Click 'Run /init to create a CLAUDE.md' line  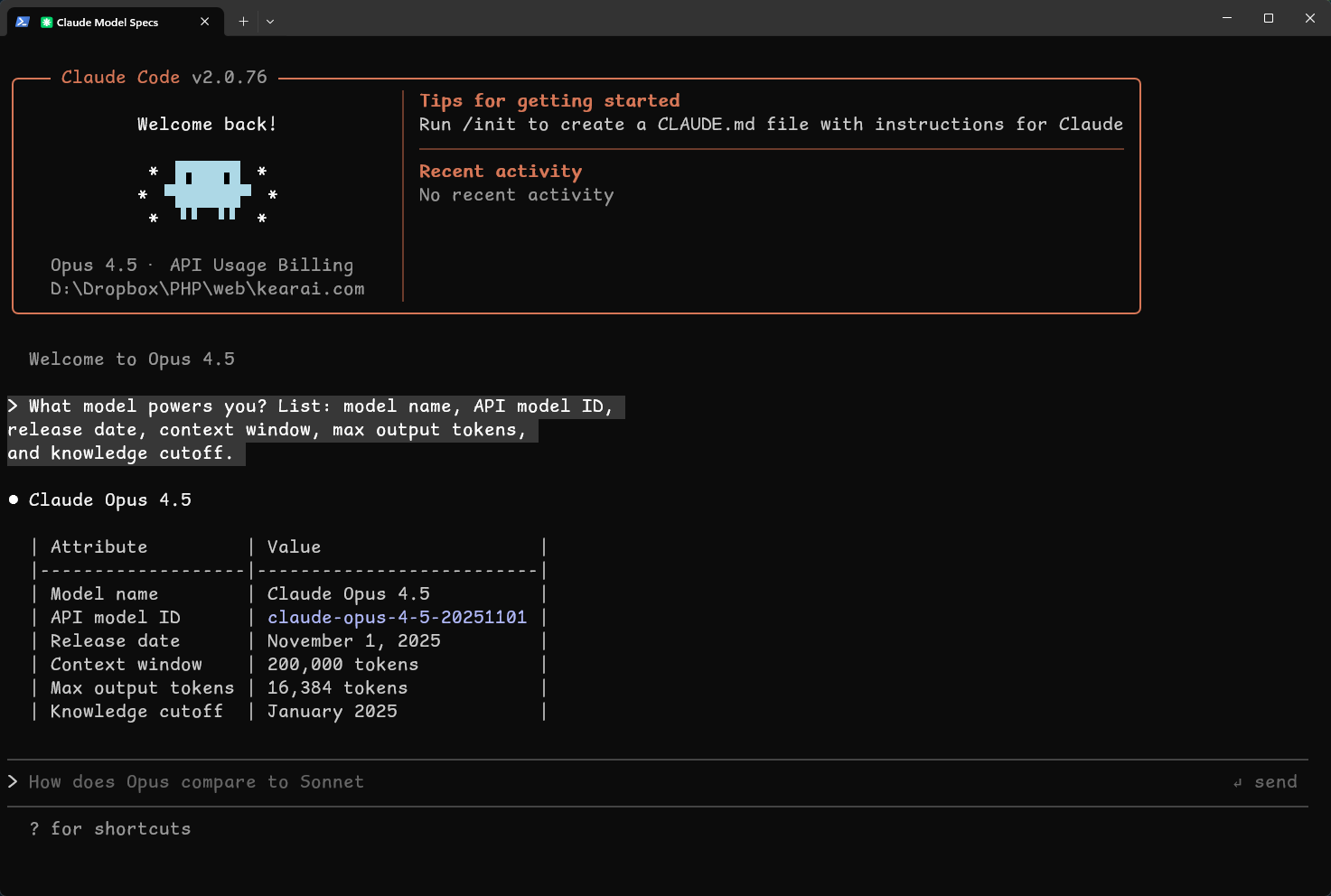pyautogui.click(x=771, y=125)
